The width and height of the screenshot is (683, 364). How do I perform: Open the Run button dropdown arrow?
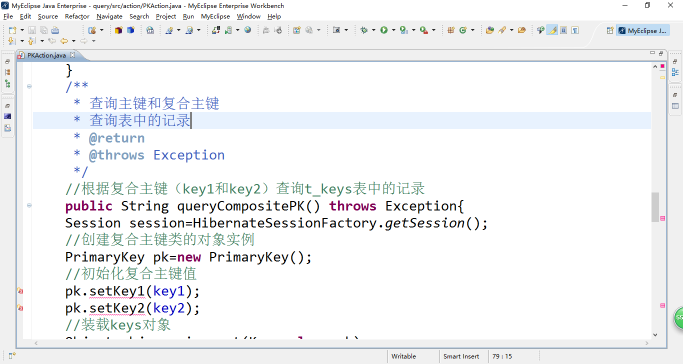(393, 30)
